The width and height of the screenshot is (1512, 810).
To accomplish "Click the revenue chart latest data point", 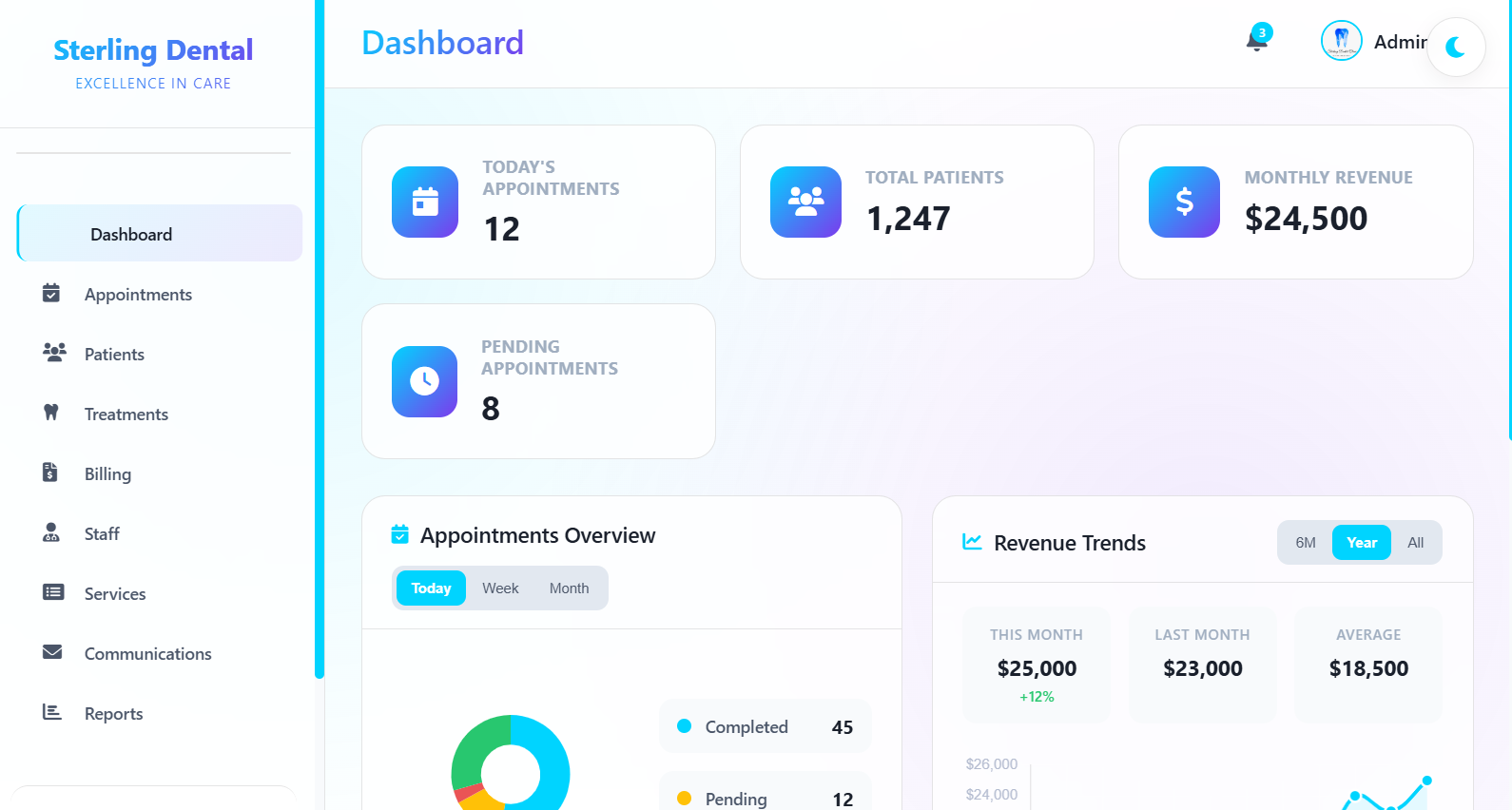I will tap(1427, 781).
